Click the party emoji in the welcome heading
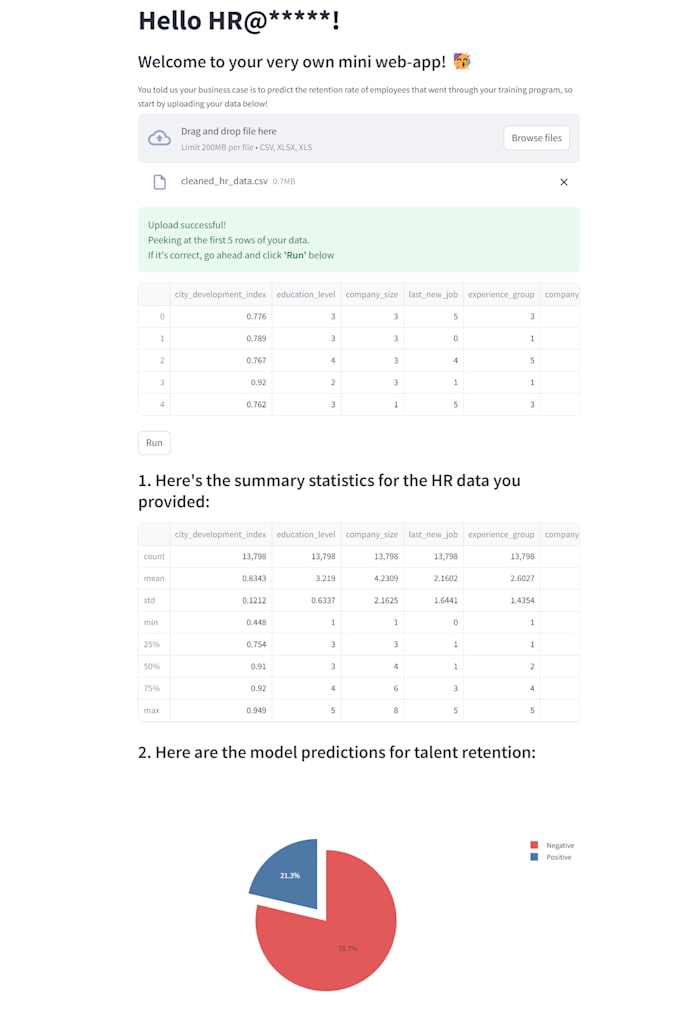 coord(461,62)
